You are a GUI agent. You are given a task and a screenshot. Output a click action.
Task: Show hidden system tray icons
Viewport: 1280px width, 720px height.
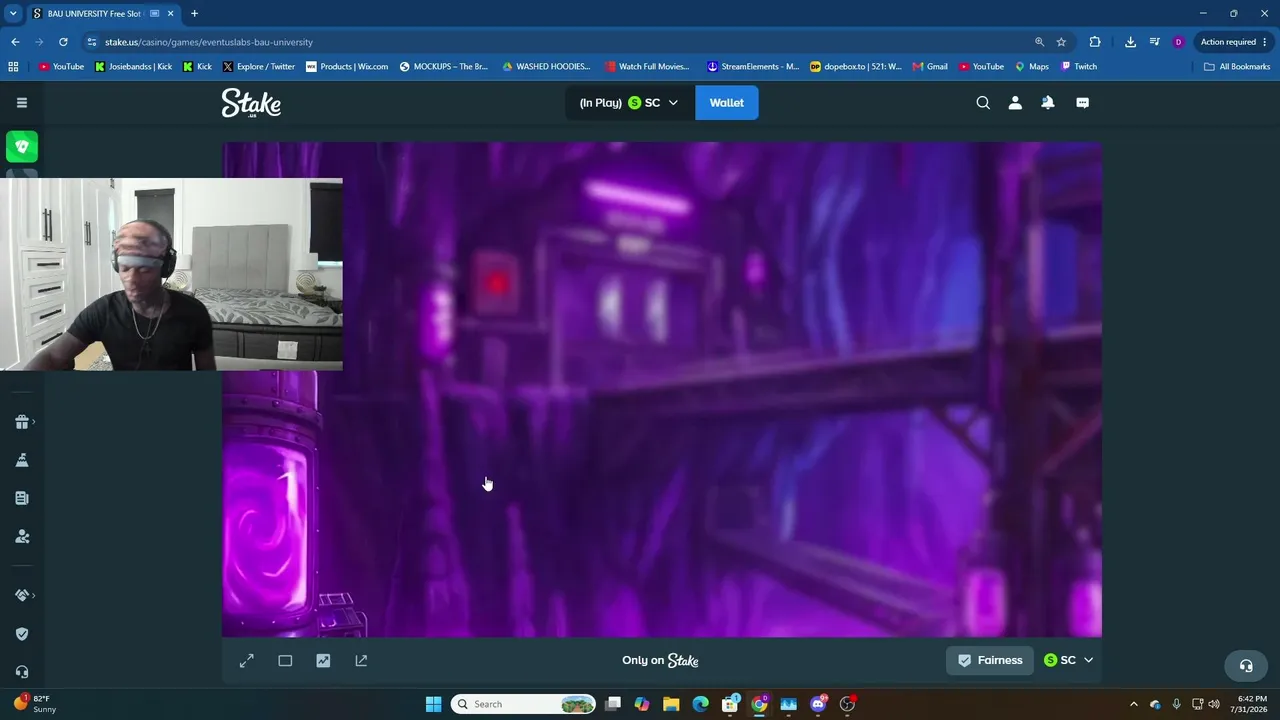pos(1133,704)
